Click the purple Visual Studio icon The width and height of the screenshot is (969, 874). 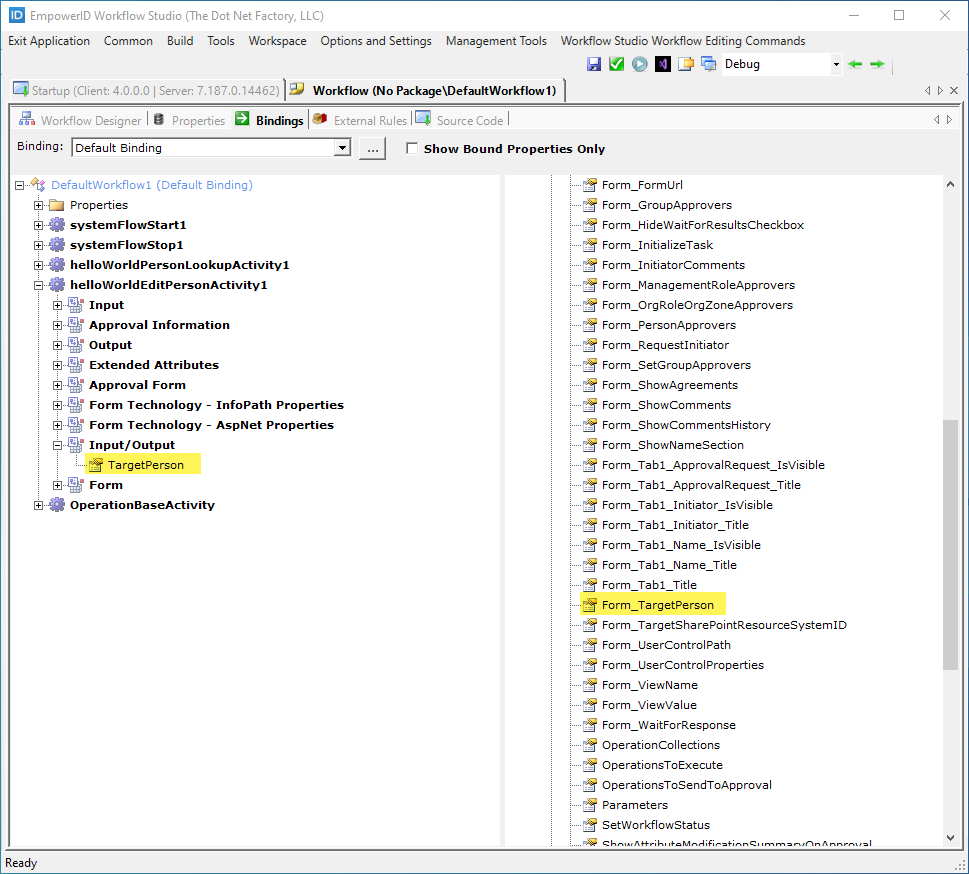[662, 64]
